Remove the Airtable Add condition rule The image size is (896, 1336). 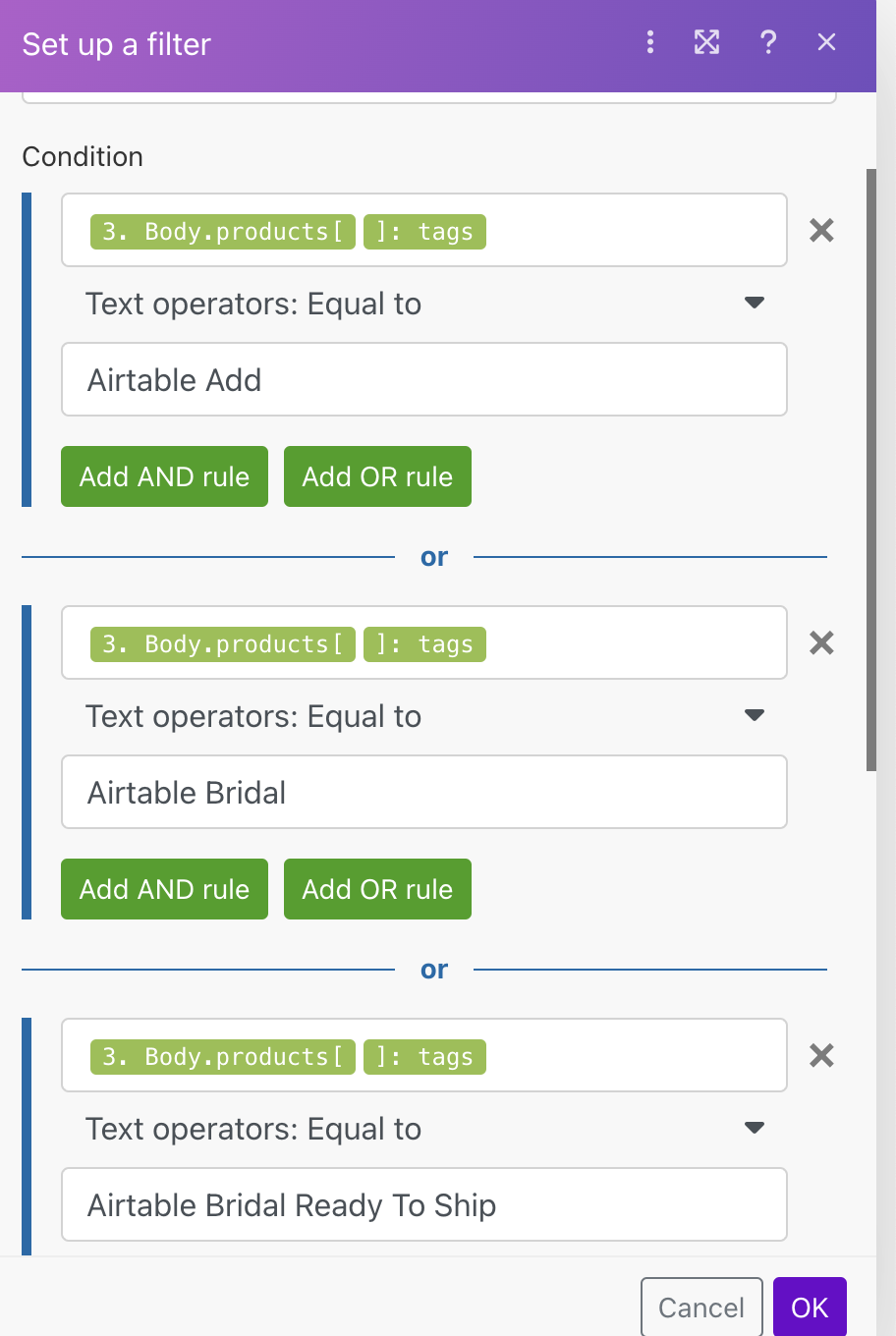821,231
